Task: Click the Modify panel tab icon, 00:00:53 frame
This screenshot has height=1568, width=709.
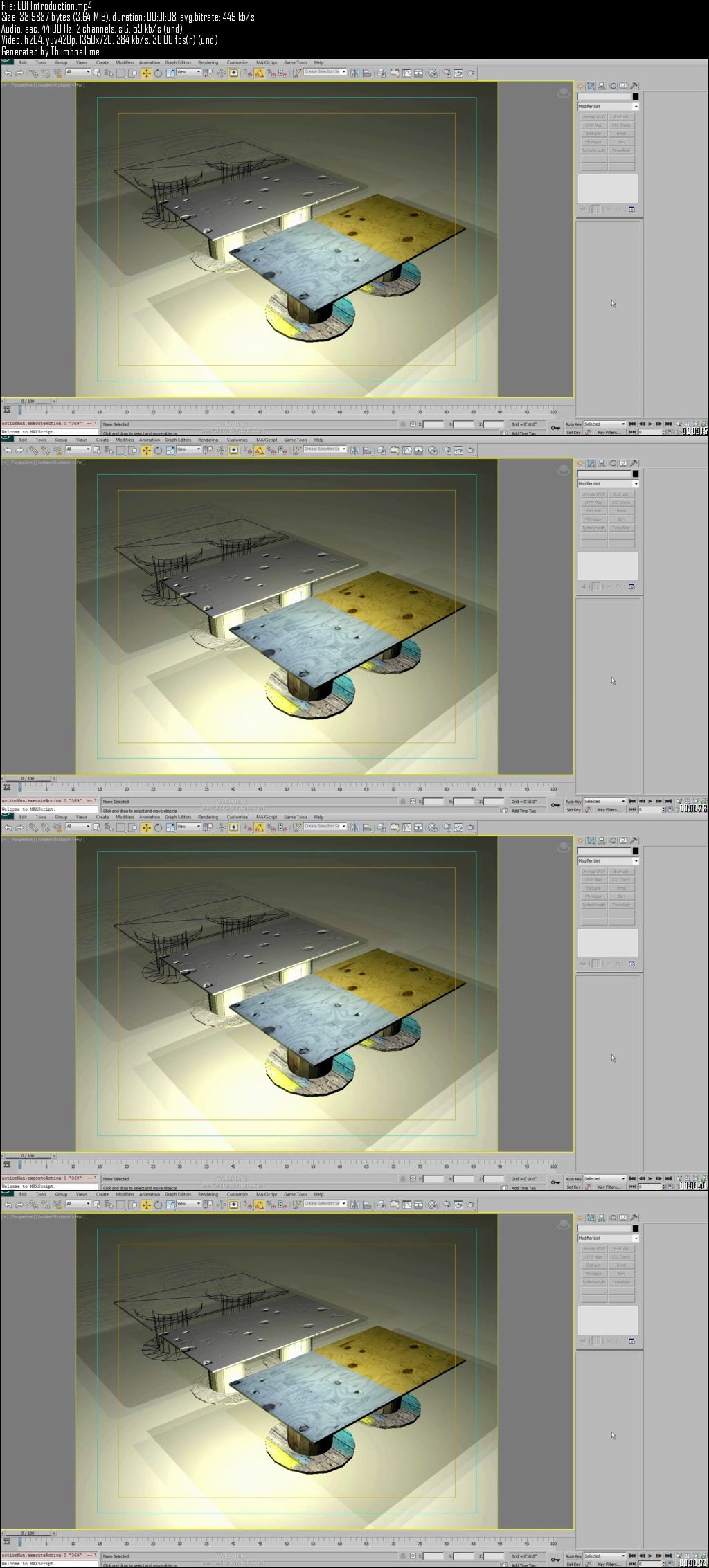Action: 591,1218
